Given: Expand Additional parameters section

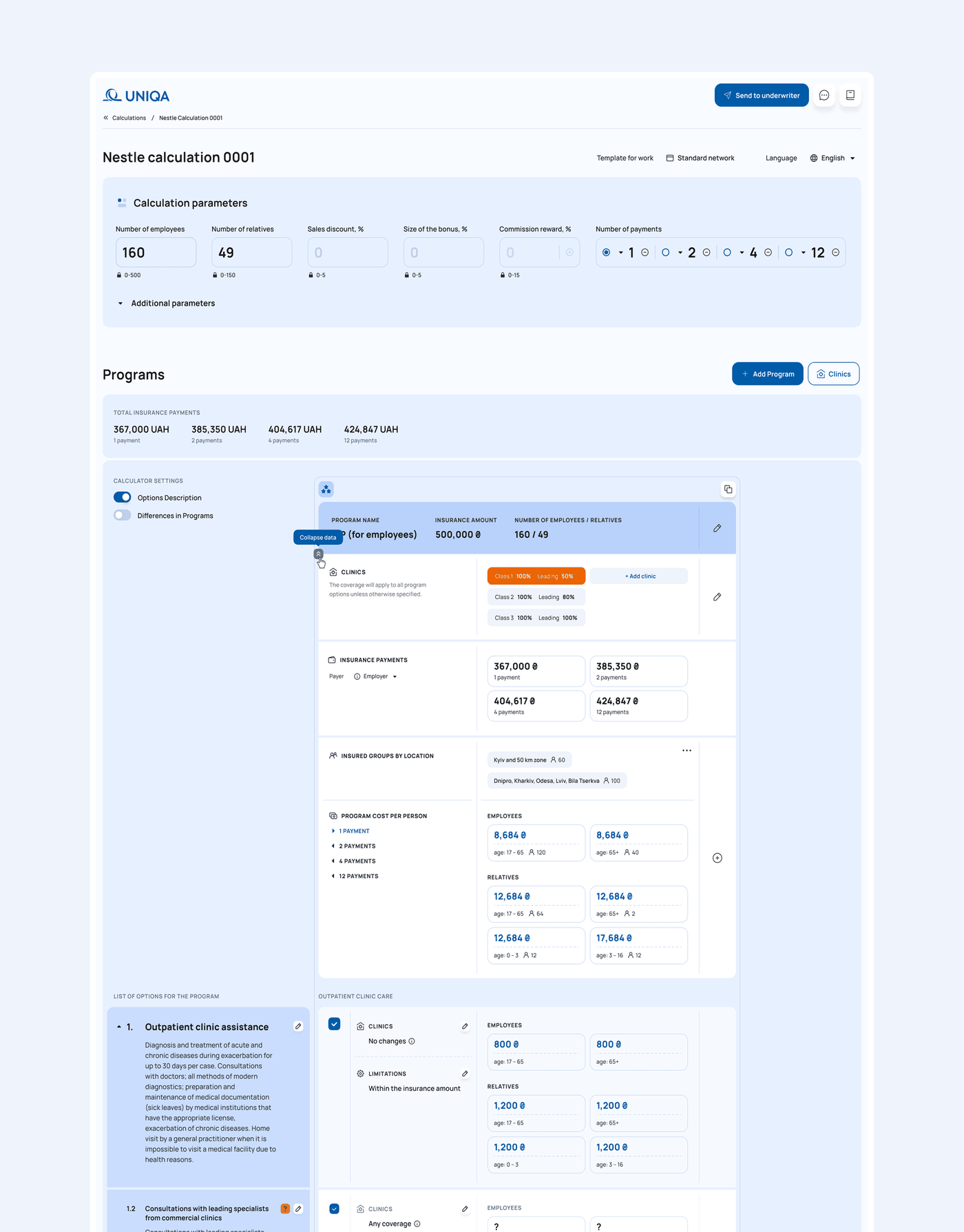Looking at the screenshot, I should 166,304.
